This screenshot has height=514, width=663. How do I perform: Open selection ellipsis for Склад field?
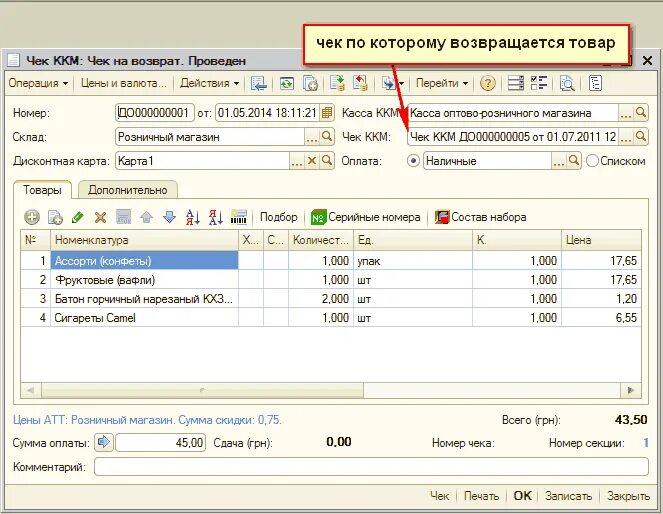pos(312,137)
